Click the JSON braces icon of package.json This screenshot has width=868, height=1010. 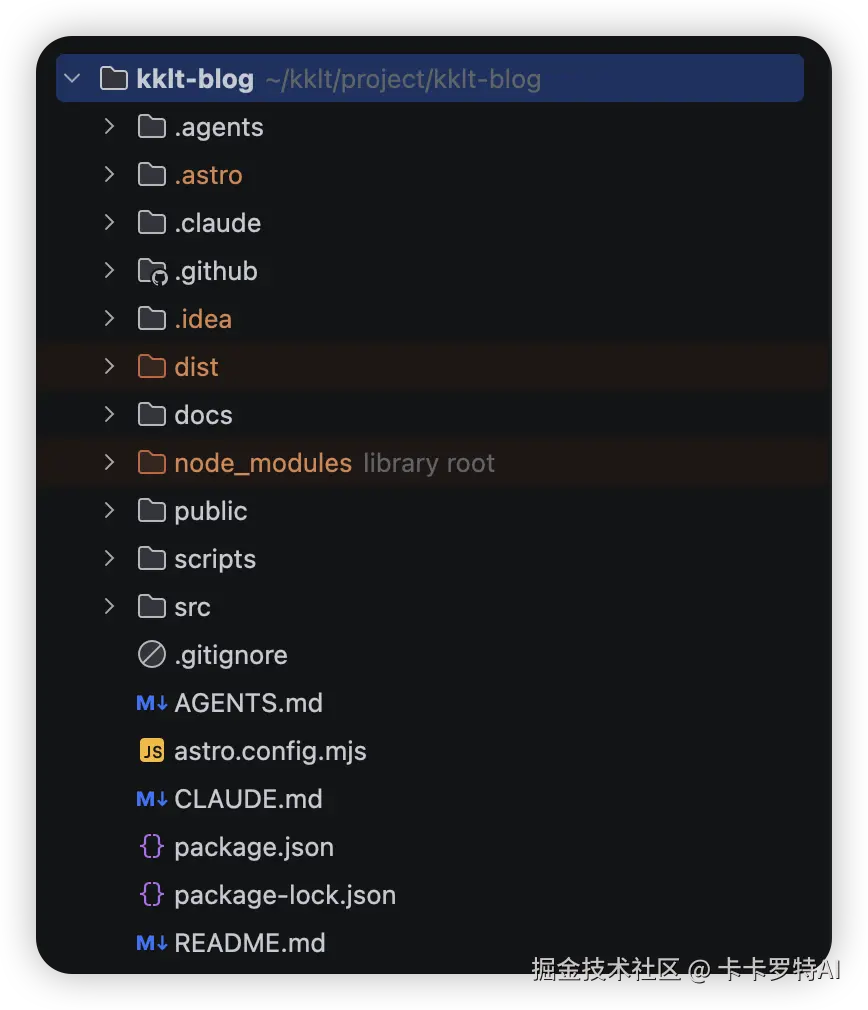tap(152, 846)
